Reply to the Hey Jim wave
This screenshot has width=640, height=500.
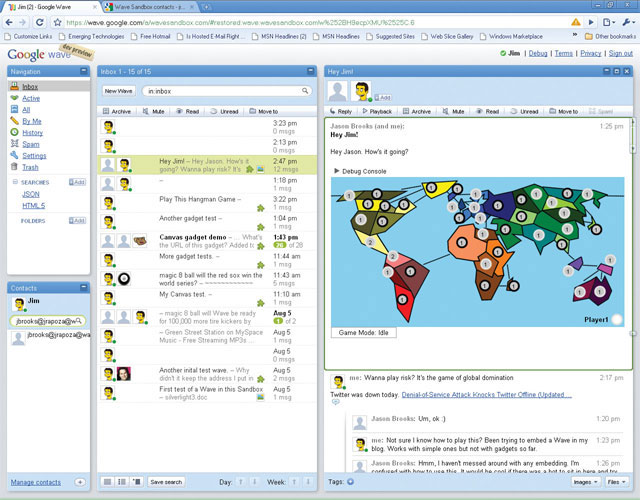pyautogui.click(x=340, y=111)
